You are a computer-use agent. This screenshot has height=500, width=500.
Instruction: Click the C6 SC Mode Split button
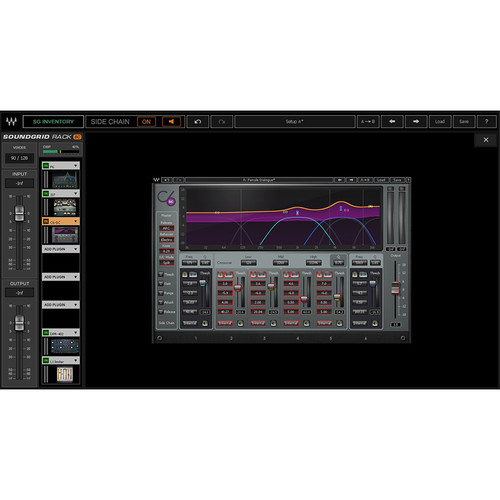click(x=166, y=263)
